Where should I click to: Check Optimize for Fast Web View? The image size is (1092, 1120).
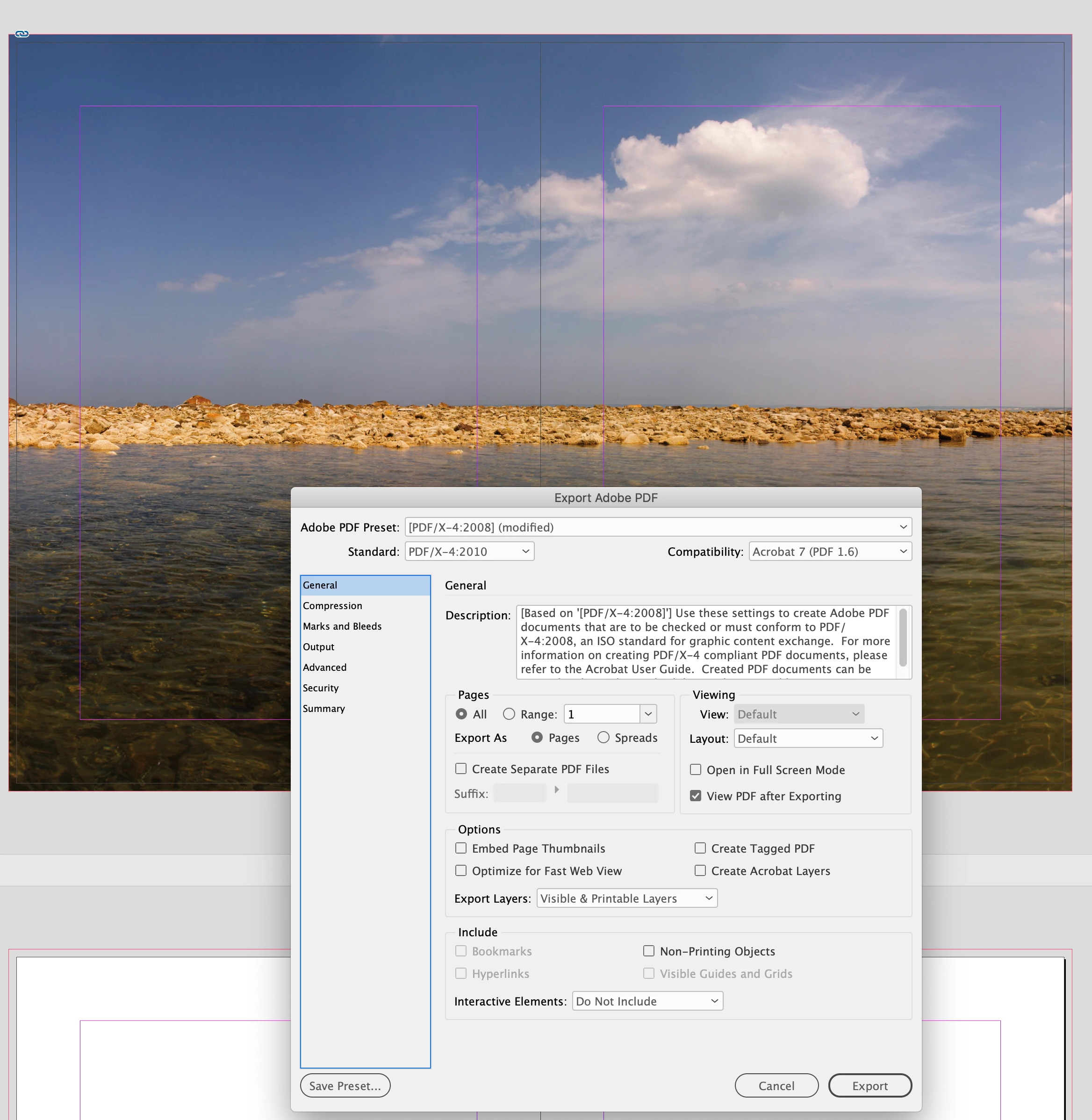point(461,870)
